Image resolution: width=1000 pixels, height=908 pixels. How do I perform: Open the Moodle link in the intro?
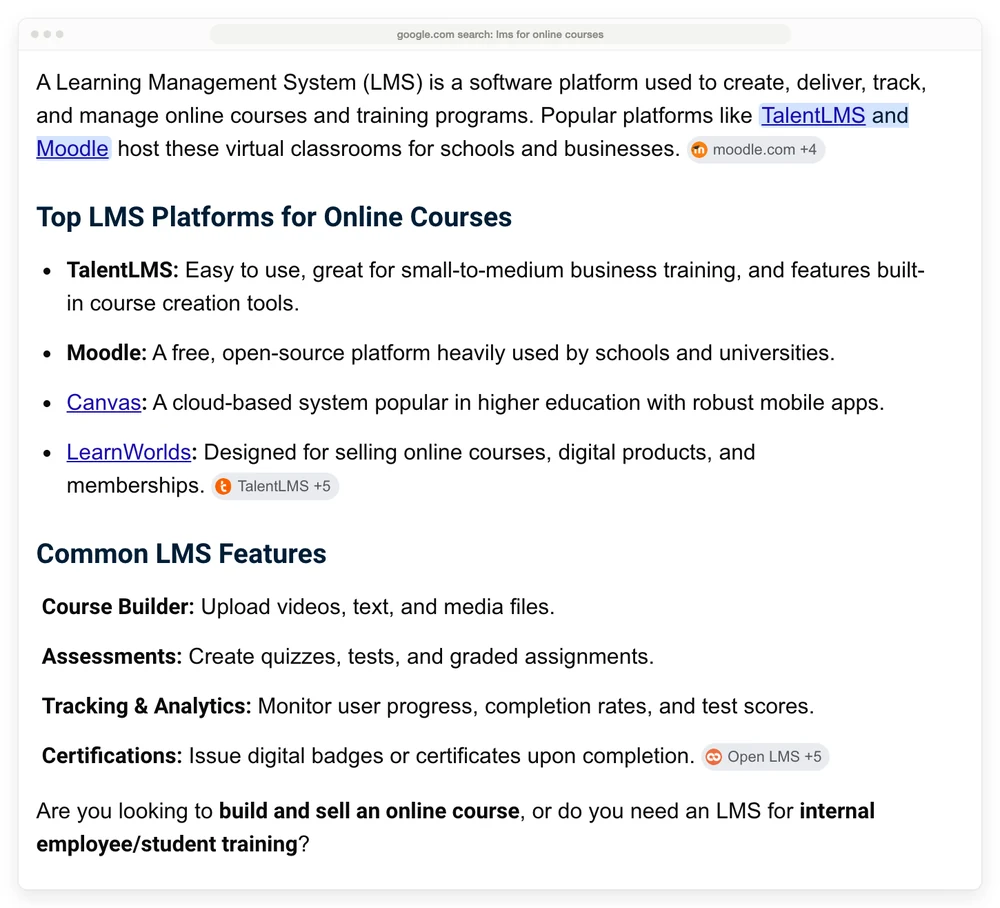pos(73,149)
